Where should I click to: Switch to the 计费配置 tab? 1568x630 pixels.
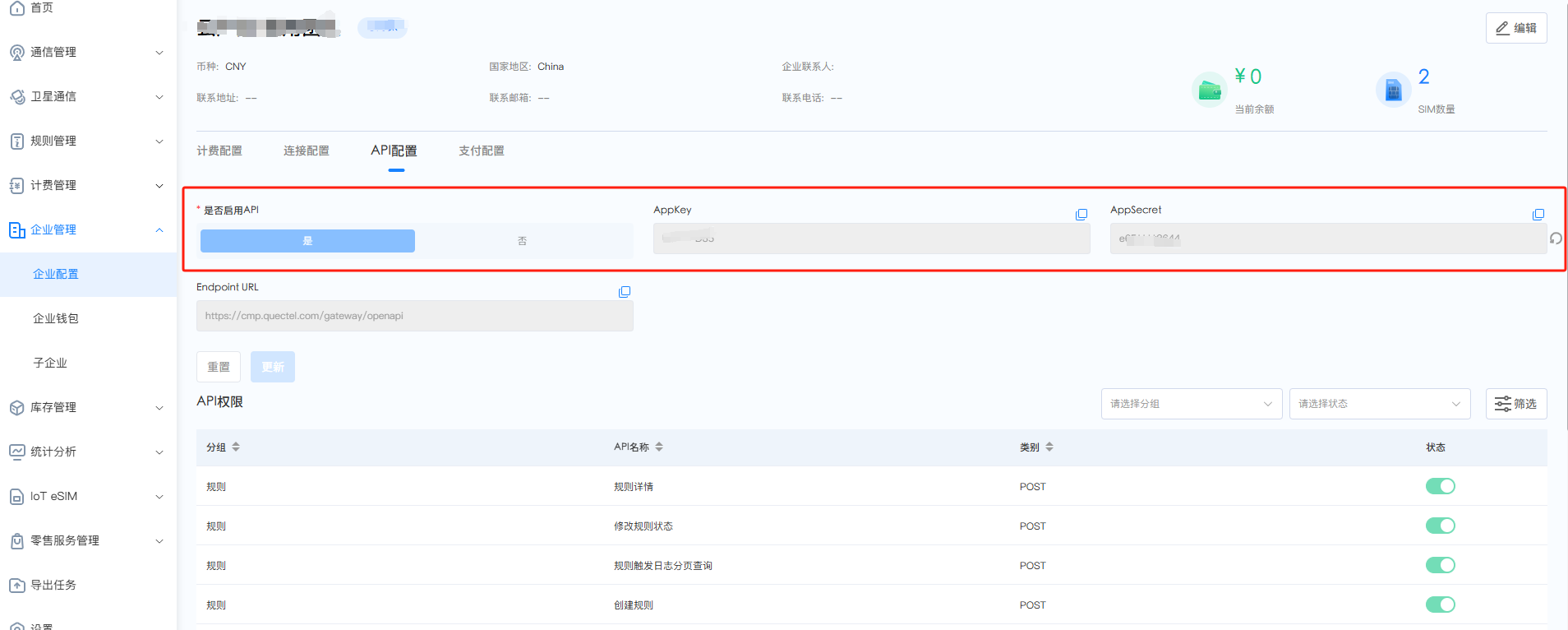pyautogui.click(x=219, y=151)
